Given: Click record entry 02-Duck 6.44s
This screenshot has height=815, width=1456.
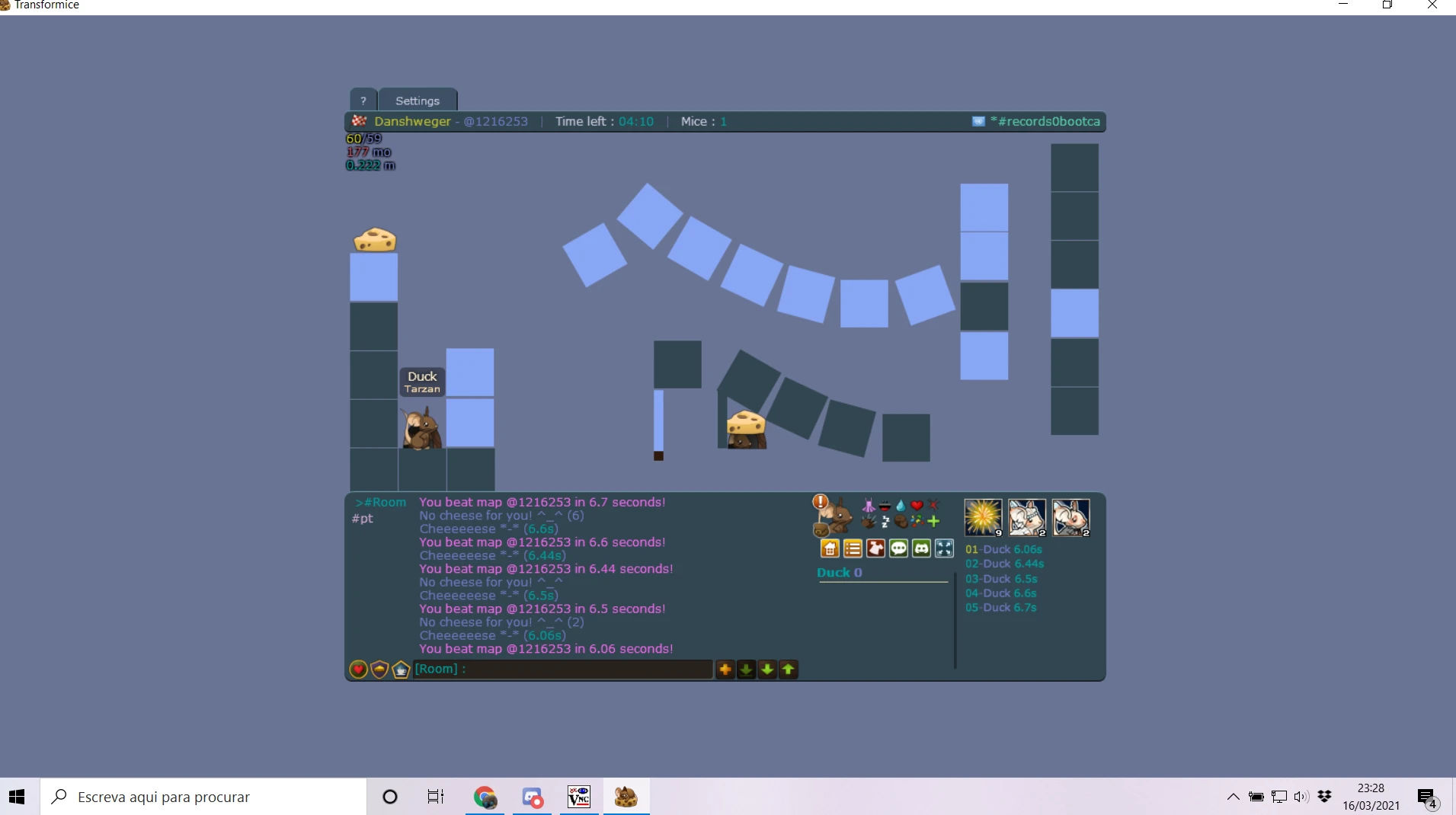Looking at the screenshot, I should click(1004, 564).
